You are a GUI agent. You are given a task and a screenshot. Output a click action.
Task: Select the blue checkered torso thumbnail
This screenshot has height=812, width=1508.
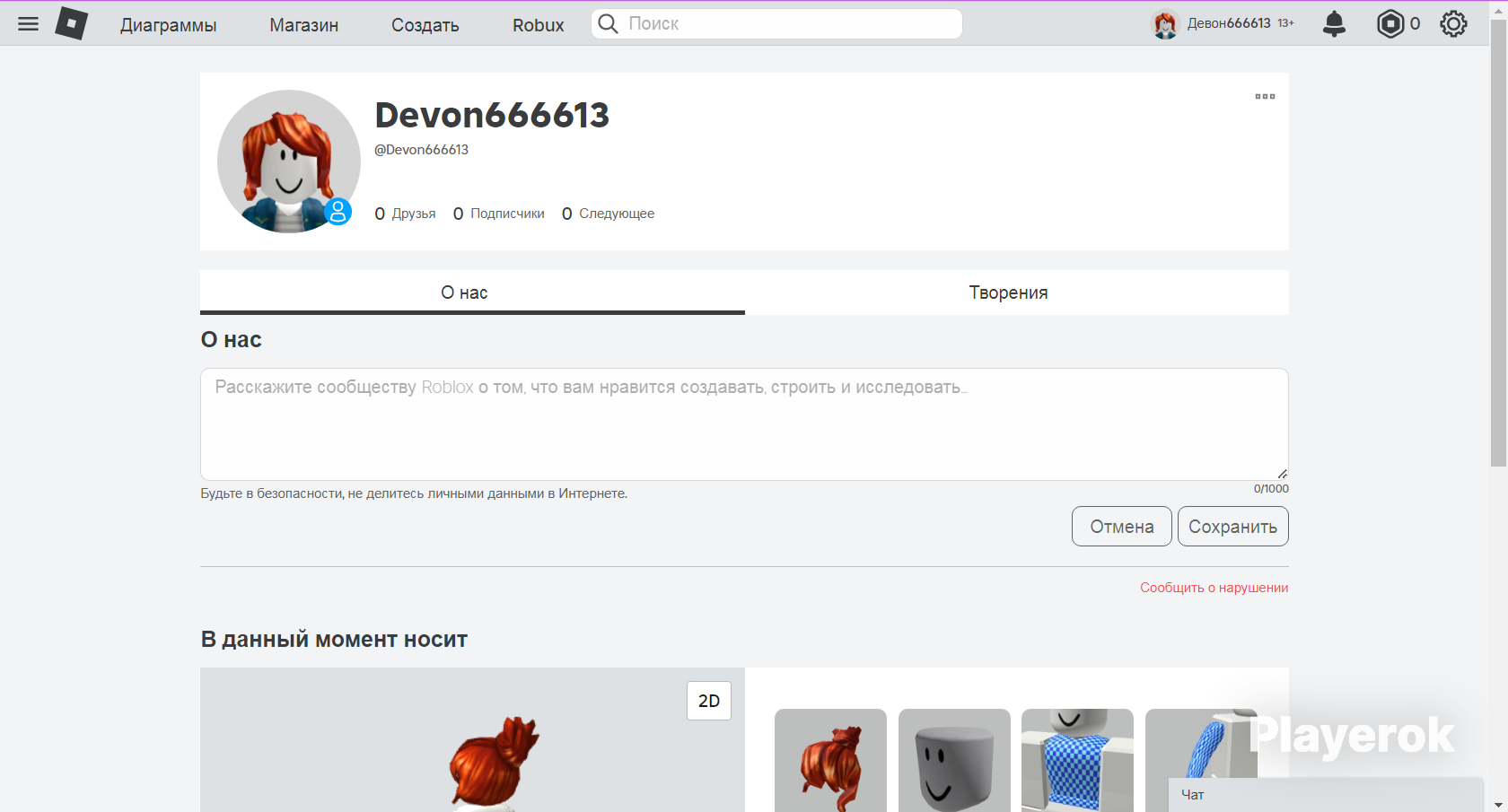[x=1077, y=761]
